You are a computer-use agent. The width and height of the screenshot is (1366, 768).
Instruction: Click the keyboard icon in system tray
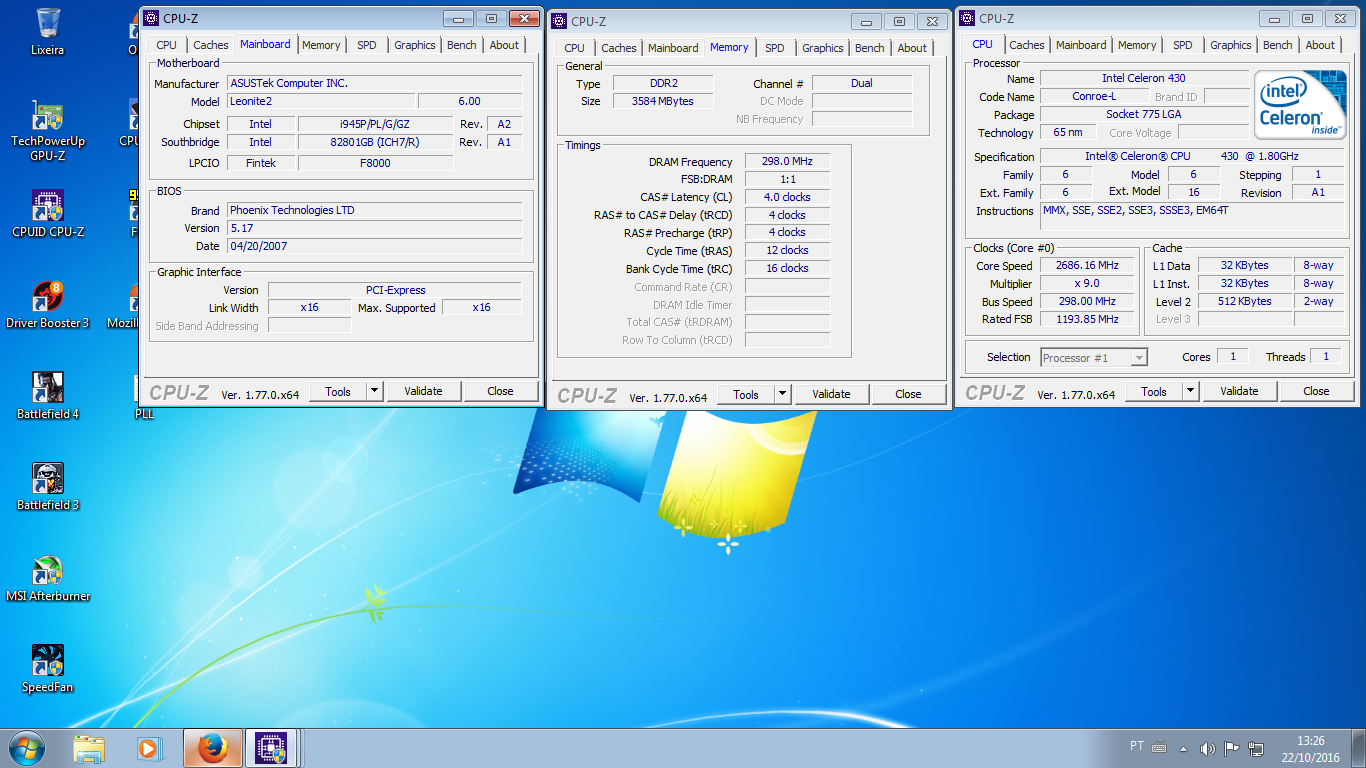(x=1159, y=747)
